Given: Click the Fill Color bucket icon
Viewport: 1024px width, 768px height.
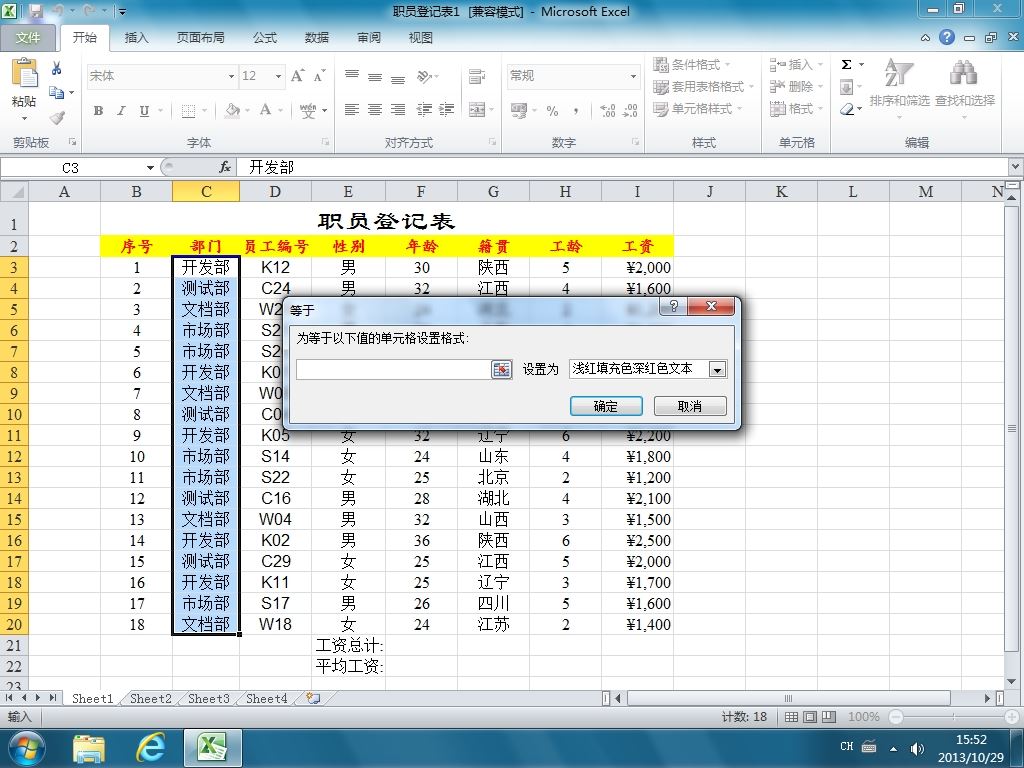Looking at the screenshot, I should click(232, 110).
